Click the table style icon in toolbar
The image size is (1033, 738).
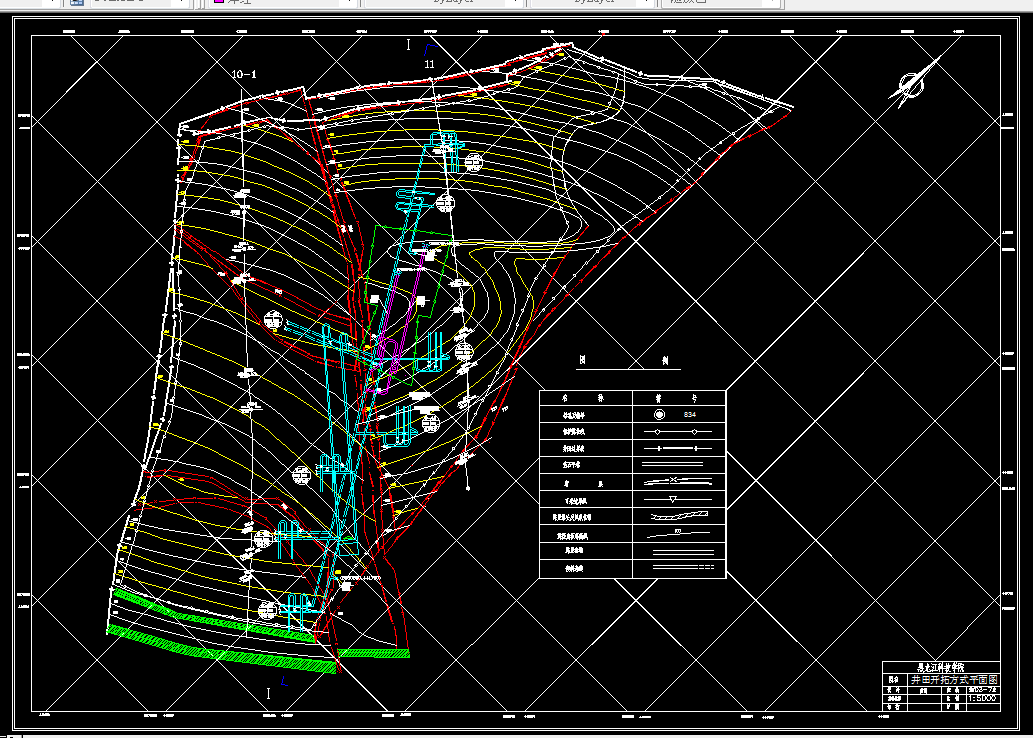(77, 2)
